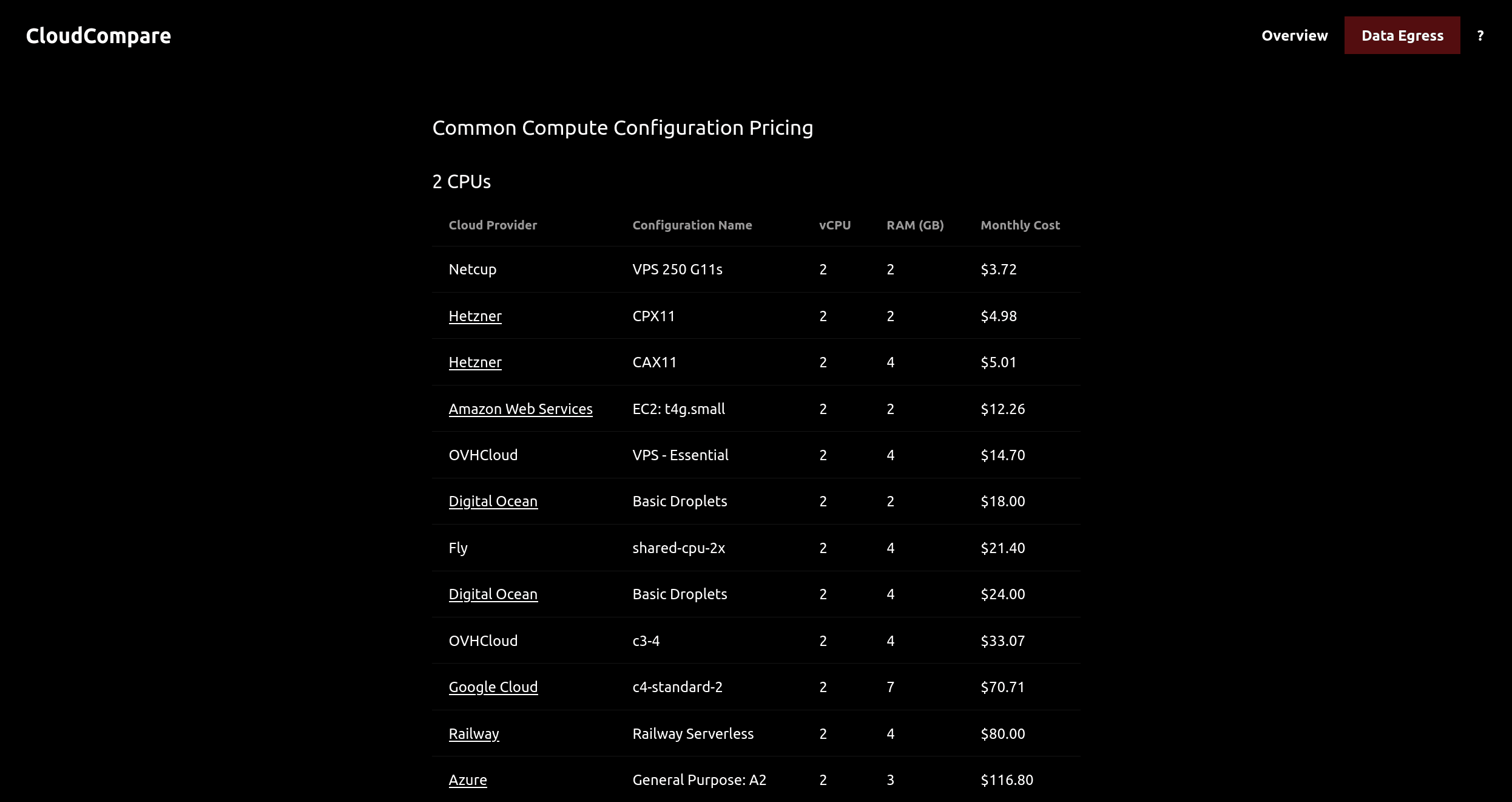Click the CloudCompare logo/home link

(98, 35)
